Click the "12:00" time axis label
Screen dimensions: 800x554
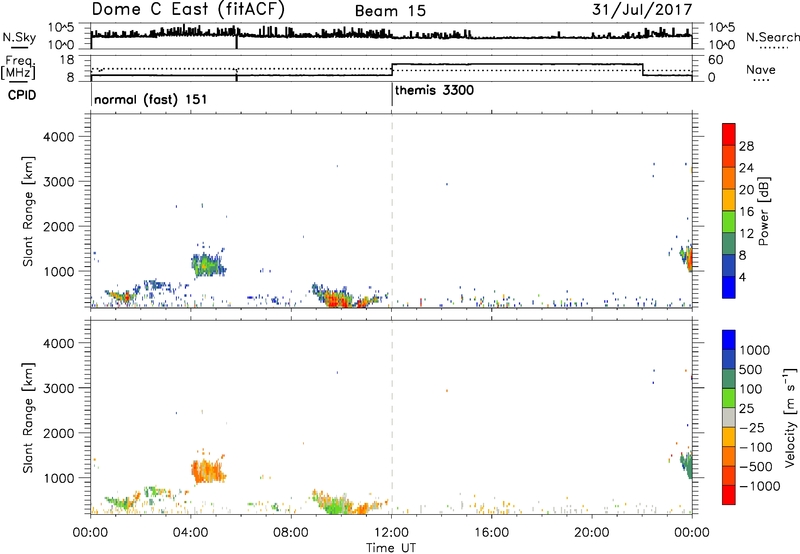pyautogui.click(x=392, y=533)
